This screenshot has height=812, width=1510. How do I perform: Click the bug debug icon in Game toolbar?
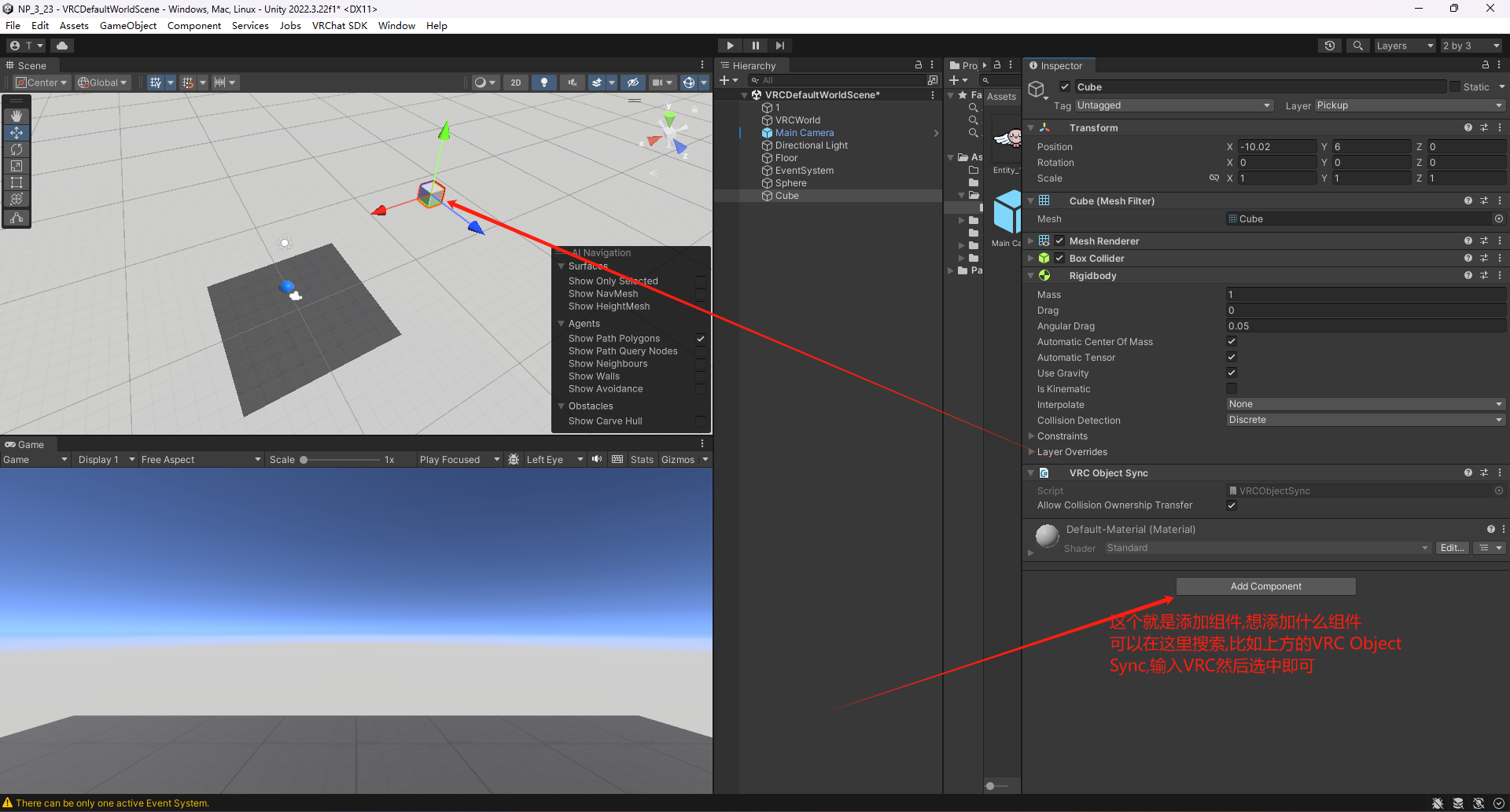point(514,459)
